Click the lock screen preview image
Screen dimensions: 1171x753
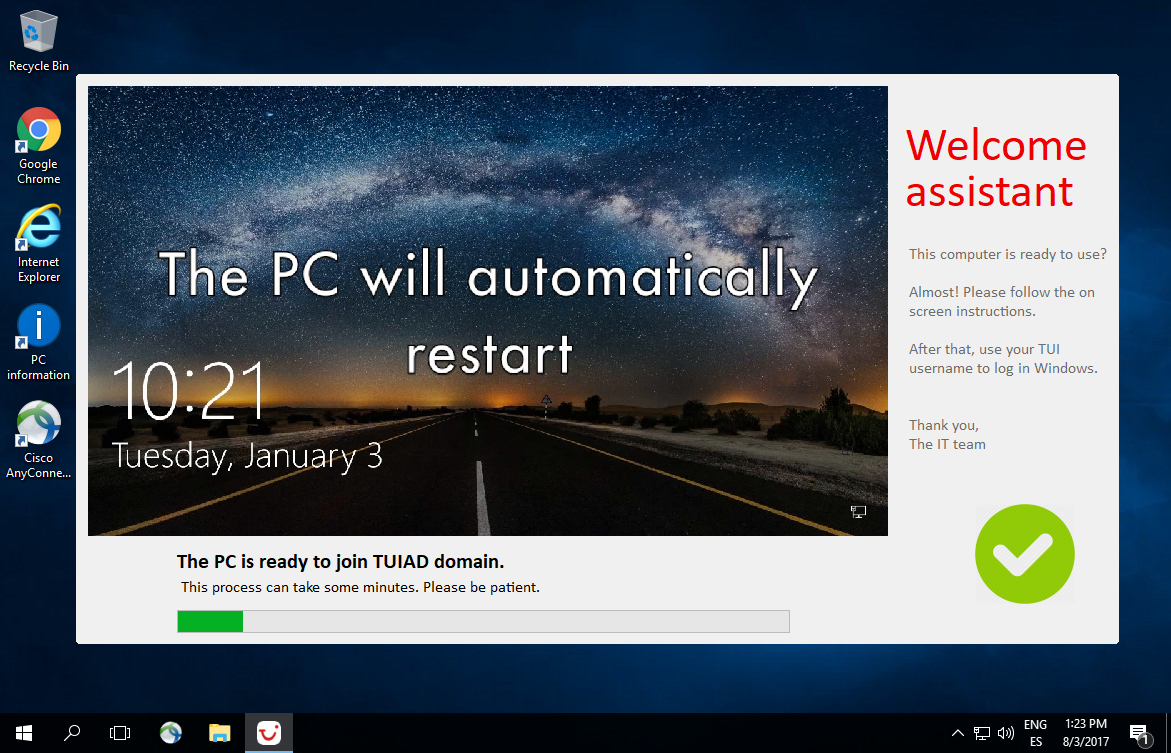click(488, 311)
